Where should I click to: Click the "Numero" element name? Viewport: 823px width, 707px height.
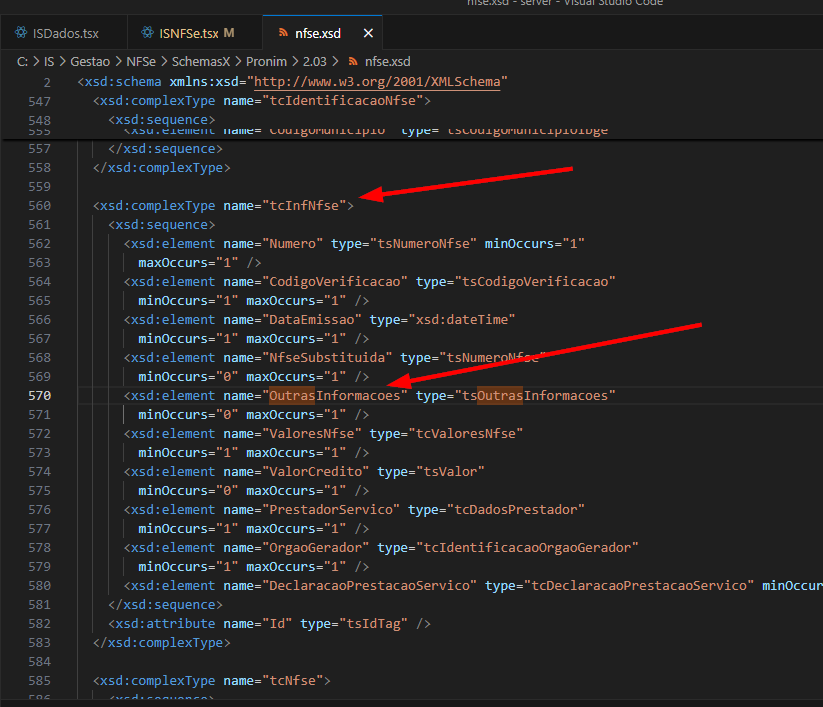click(292, 244)
